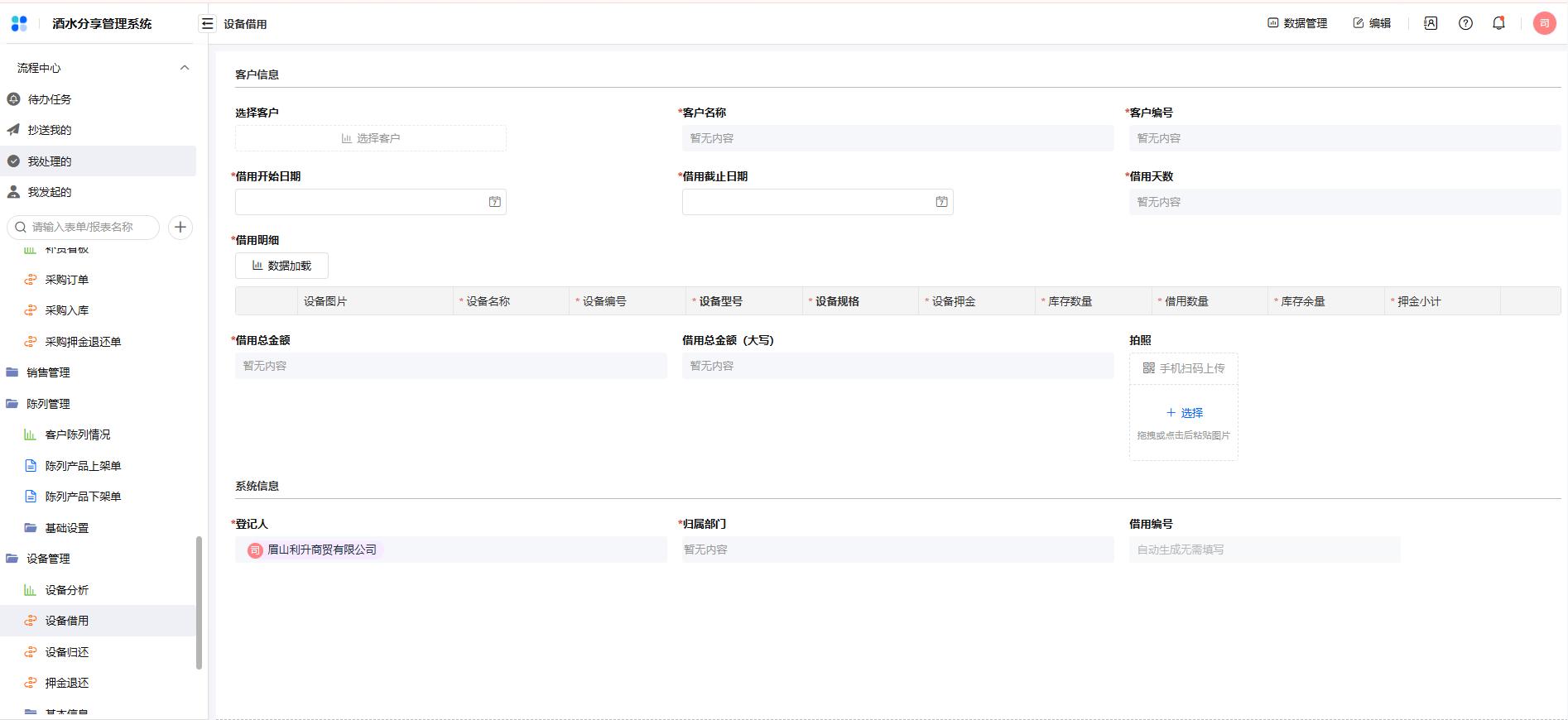
Task: Click the 借用天数 field
Action: [x=1344, y=202]
